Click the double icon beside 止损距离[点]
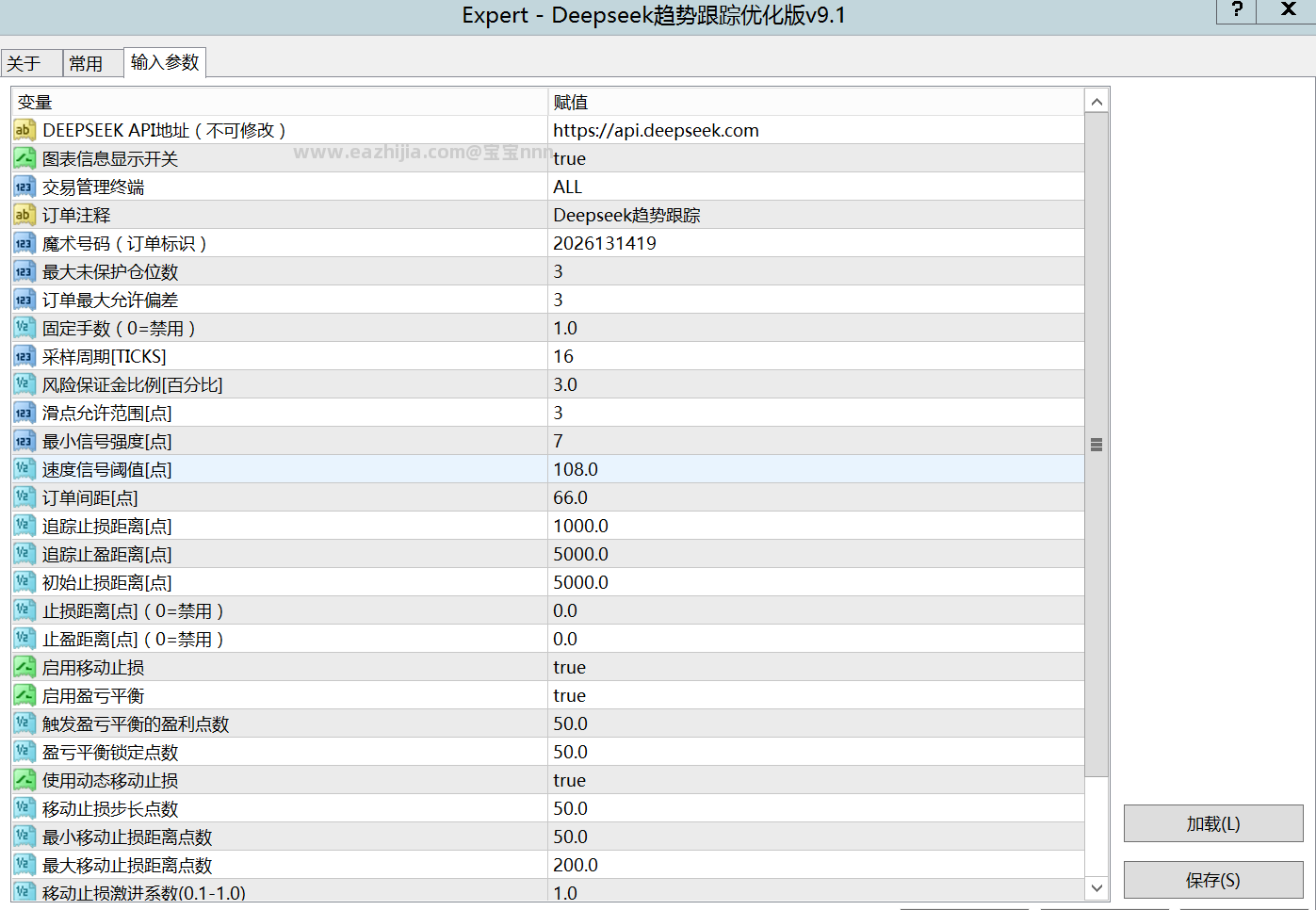 [24, 610]
